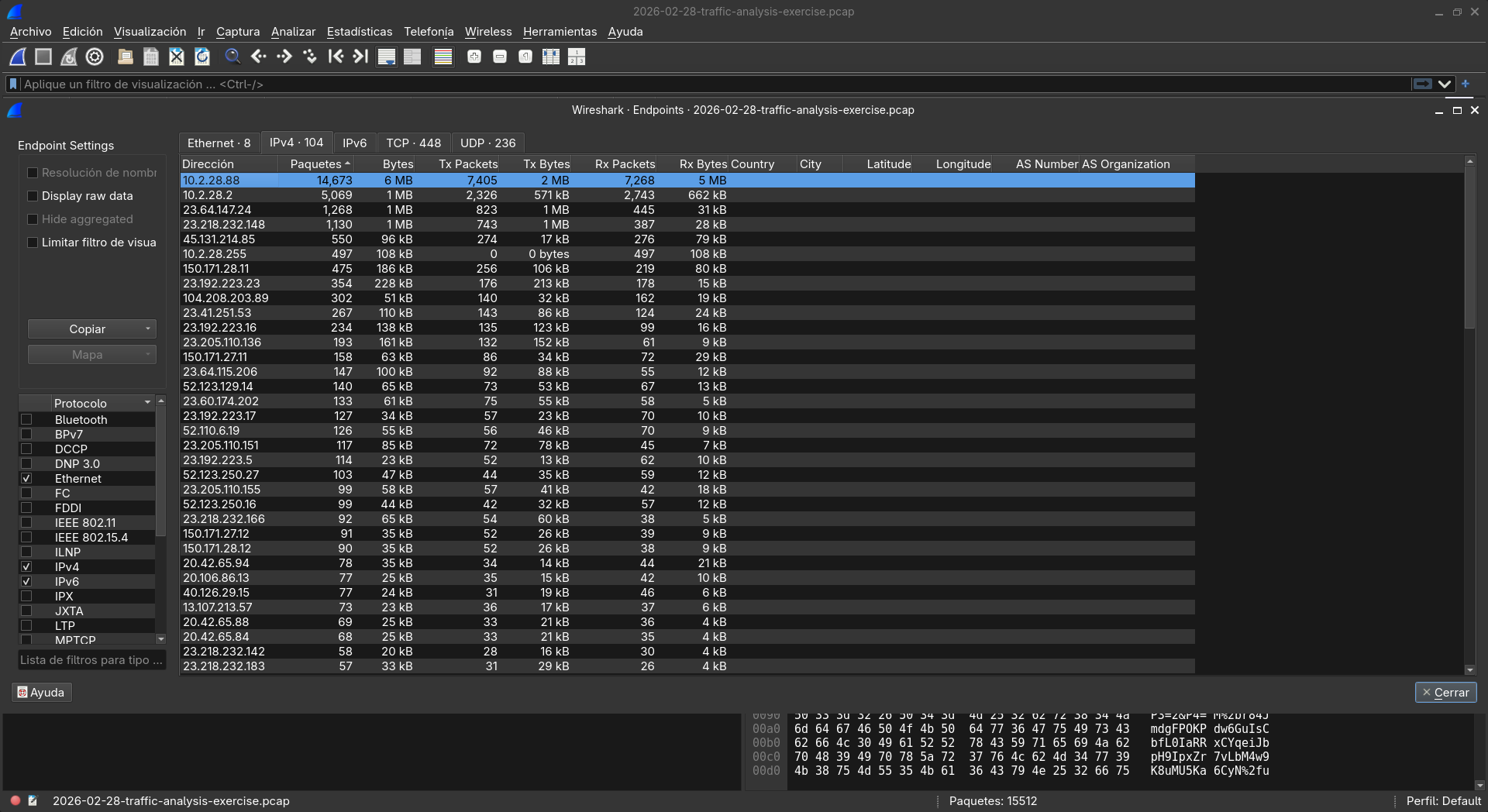Close this capture file icon

click(x=177, y=57)
